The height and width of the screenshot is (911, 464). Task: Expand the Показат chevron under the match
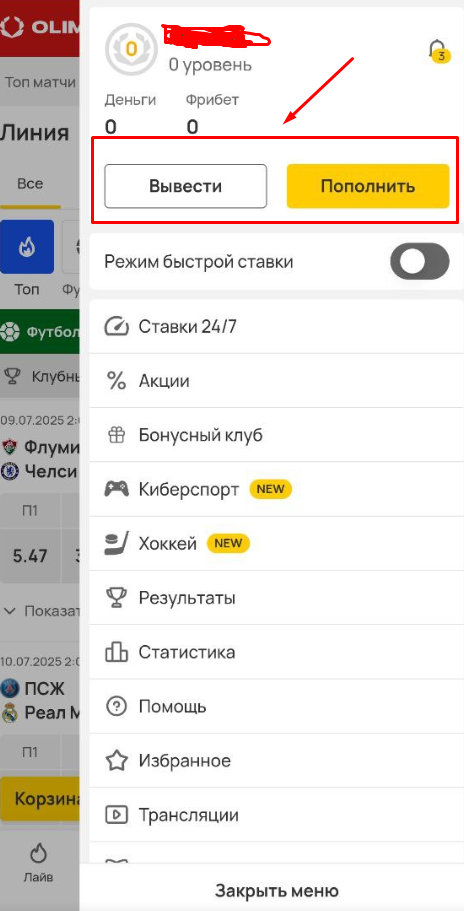pyautogui.click(x=10, y=611)
